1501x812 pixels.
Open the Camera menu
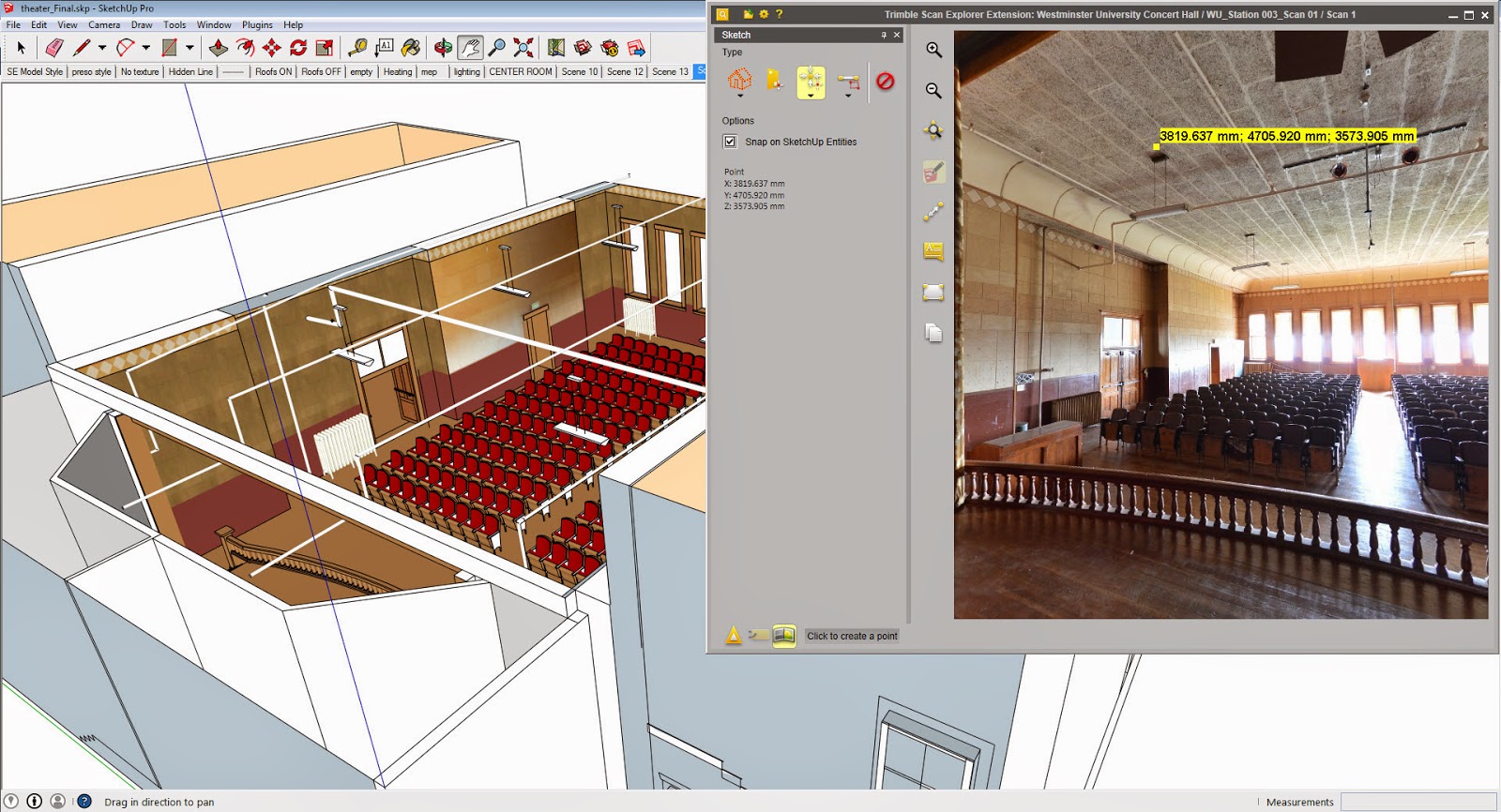pos(104,25)
